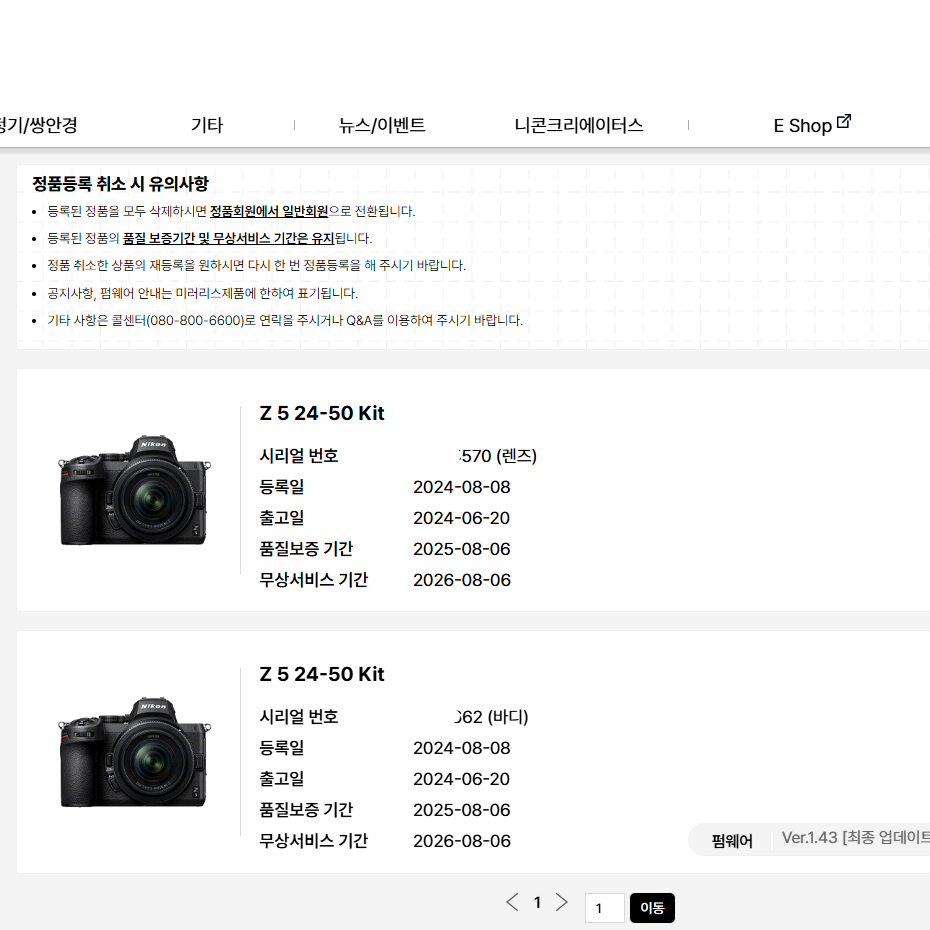Open the partially visible 쌍안경 menu
The height and width of the screenshot is (930, 930).
(x=38, y=125)
